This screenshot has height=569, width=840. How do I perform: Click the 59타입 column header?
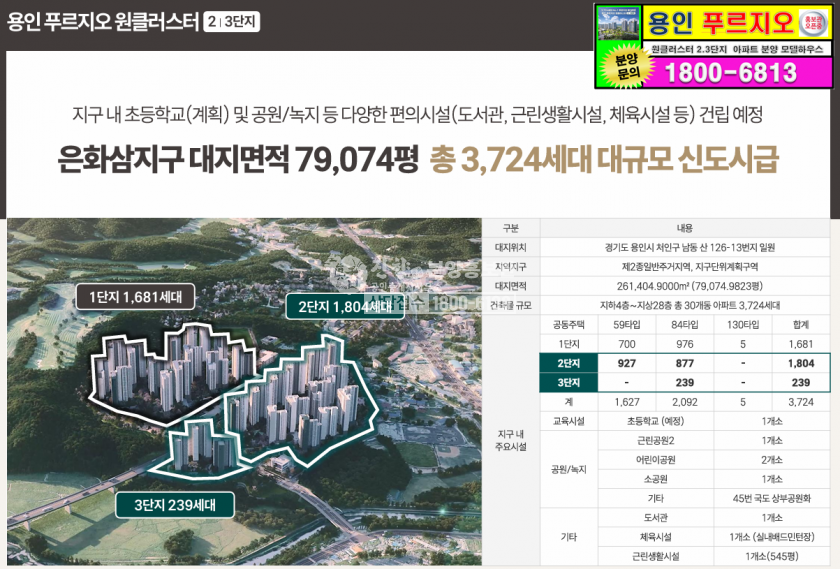[x=620, y=325]
